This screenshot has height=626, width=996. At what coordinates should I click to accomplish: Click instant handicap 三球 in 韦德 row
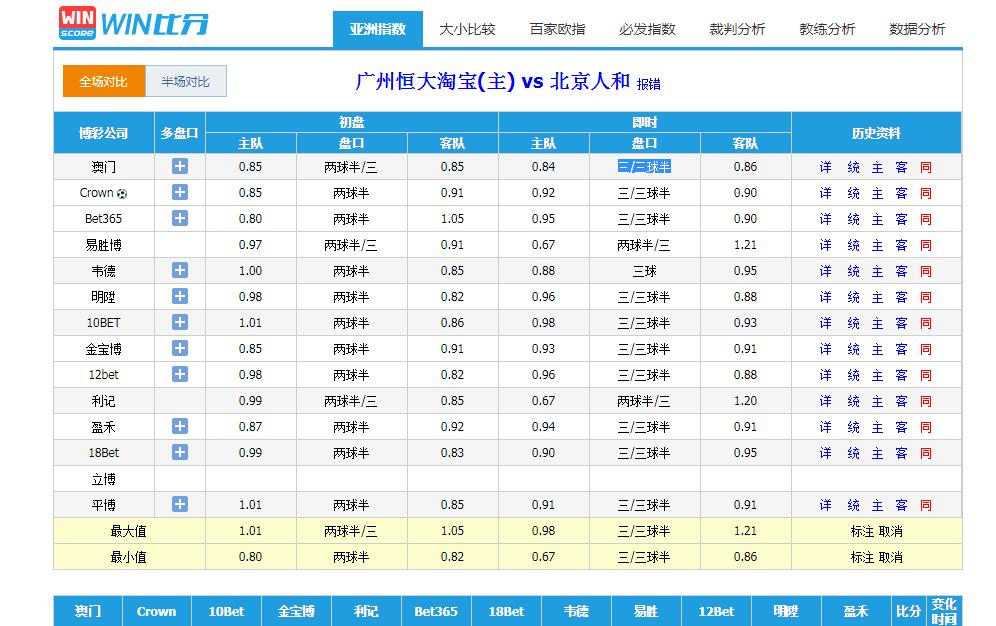tap(644, 271)
